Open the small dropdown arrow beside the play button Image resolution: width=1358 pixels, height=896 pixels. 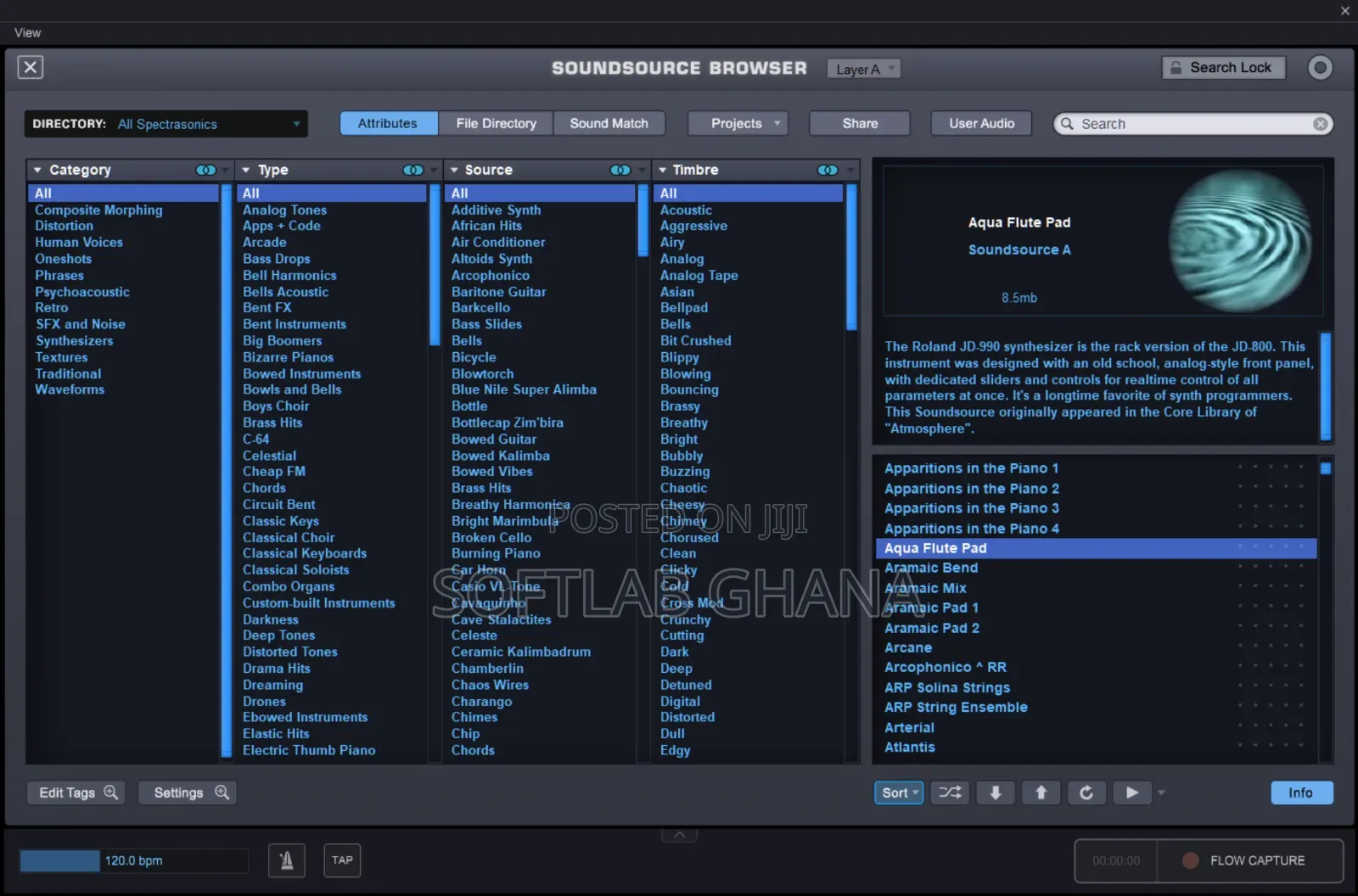pos(1161,792)
